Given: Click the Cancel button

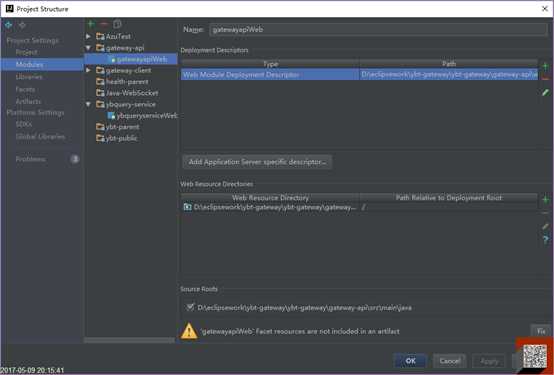Looking at the screenshot, I should [x=449, y=361].
